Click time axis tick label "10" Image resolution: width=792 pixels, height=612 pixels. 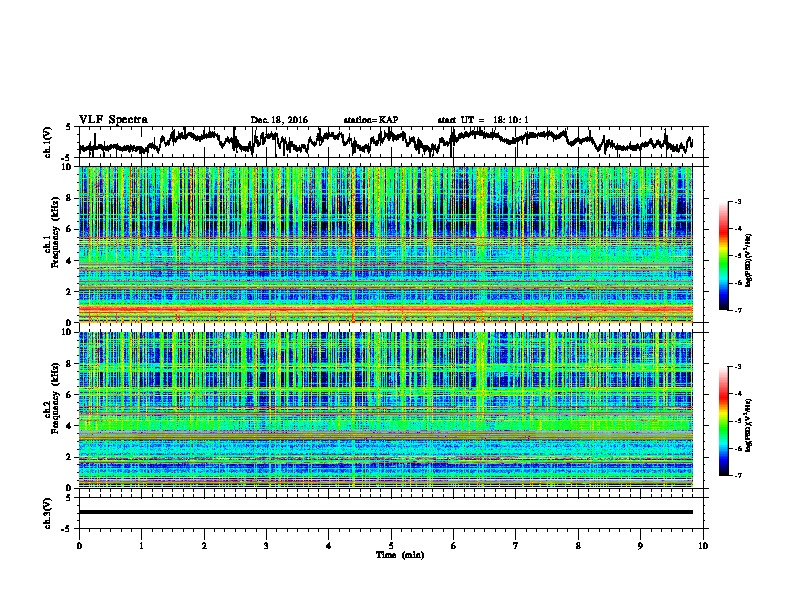tap(703, 546)
